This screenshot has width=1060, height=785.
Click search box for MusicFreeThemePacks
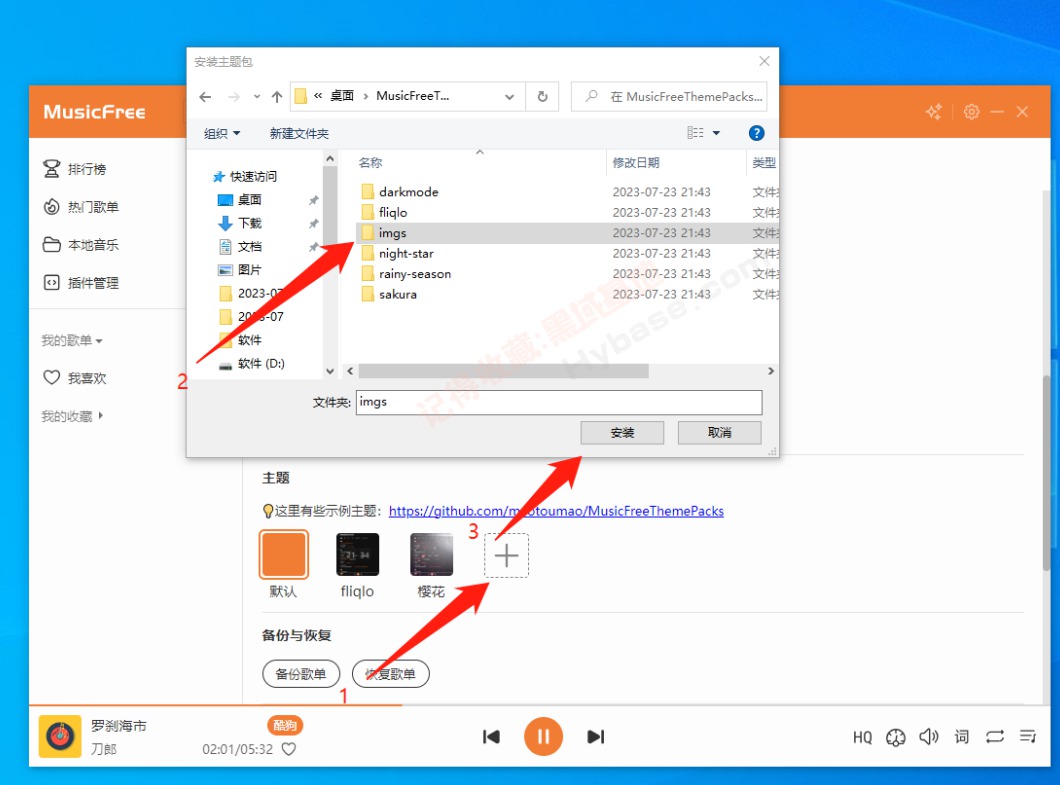point(669,97)
